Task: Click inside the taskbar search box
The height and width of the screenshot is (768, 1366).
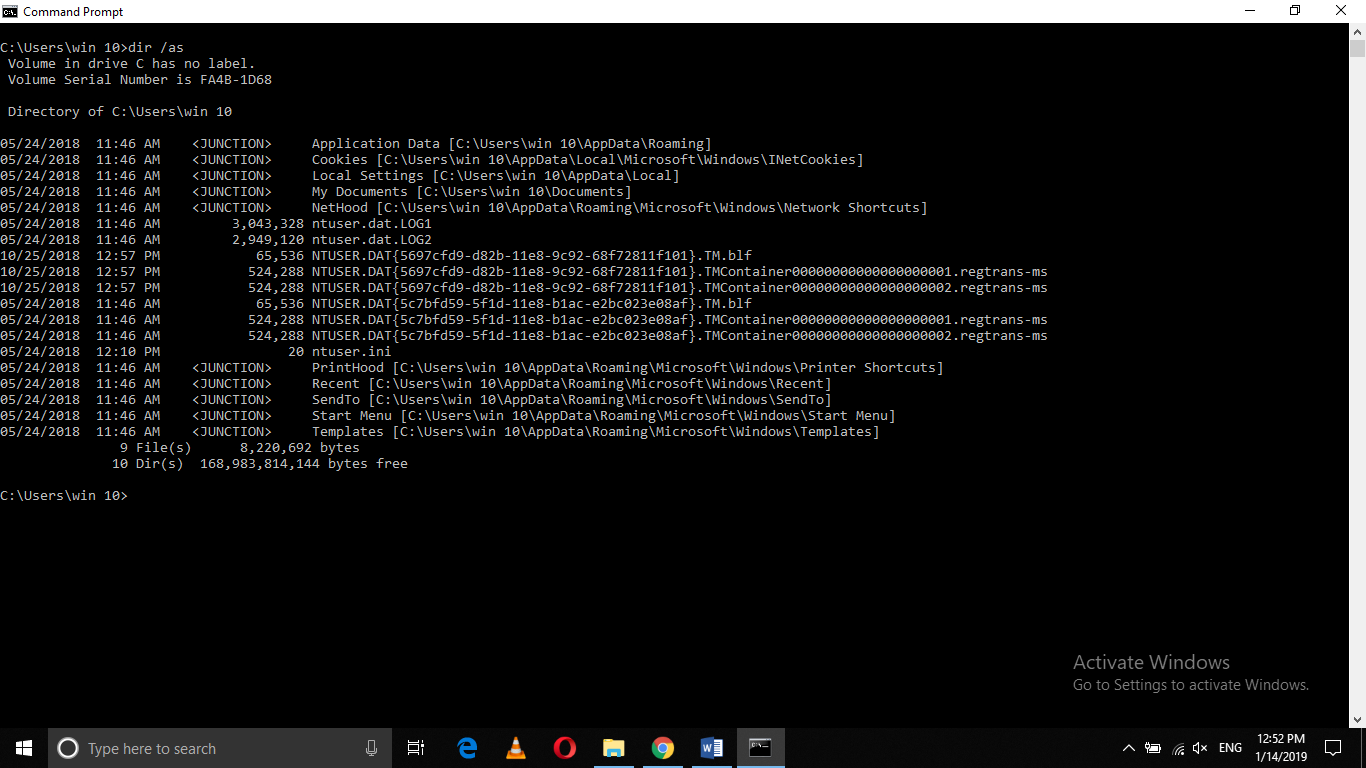Action: pos(220,747)
